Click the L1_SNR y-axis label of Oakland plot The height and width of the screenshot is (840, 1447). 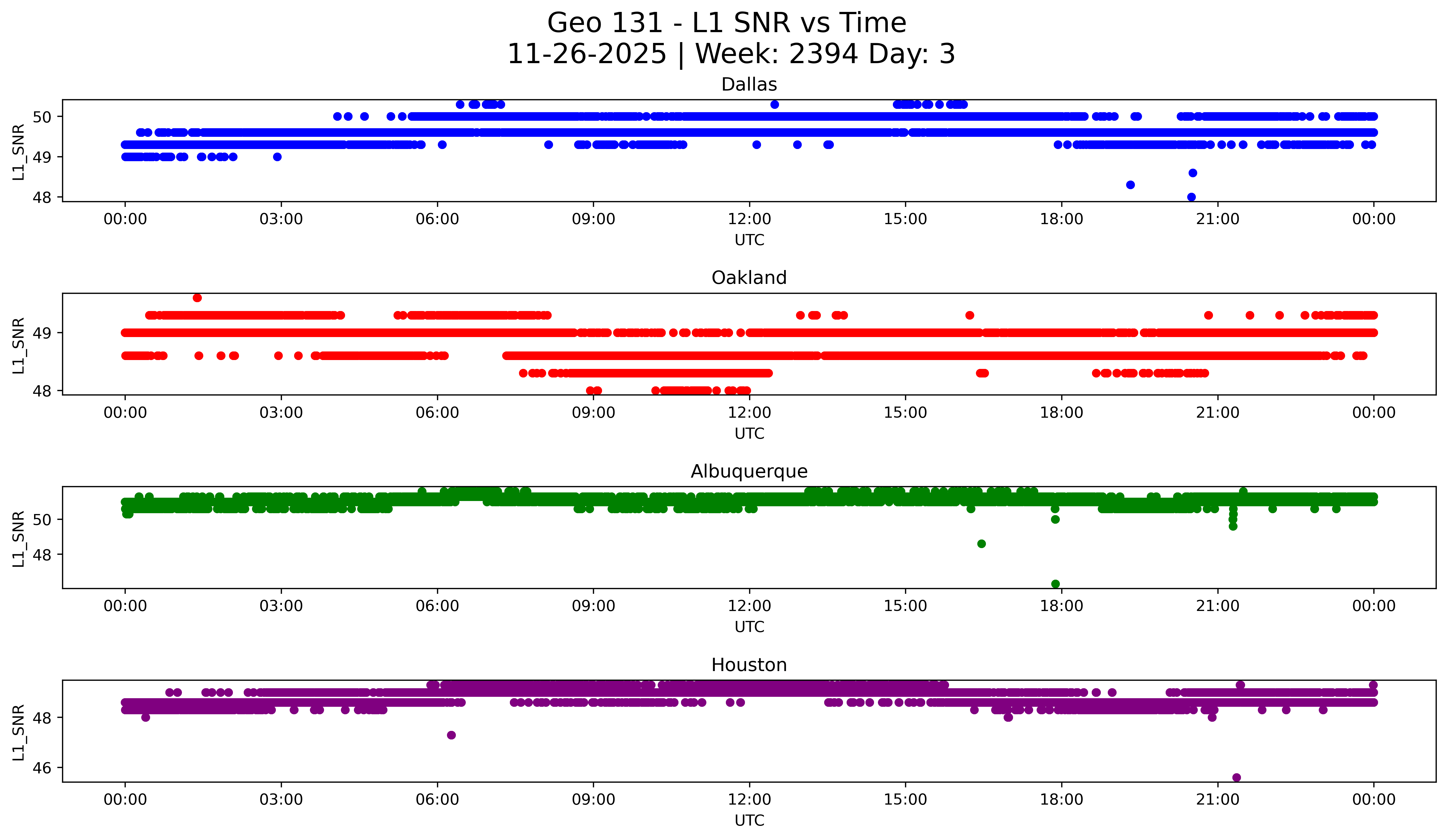click(x=18, y=345)
